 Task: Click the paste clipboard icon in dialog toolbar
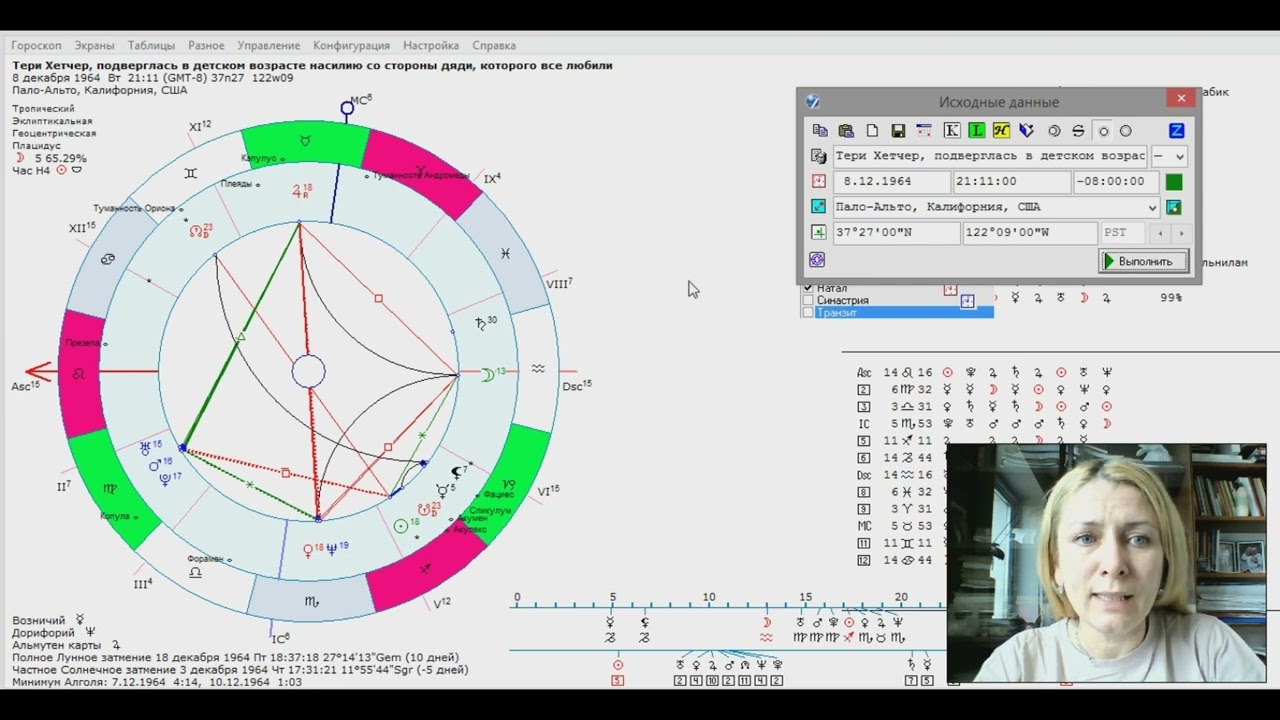pos(846,131)
